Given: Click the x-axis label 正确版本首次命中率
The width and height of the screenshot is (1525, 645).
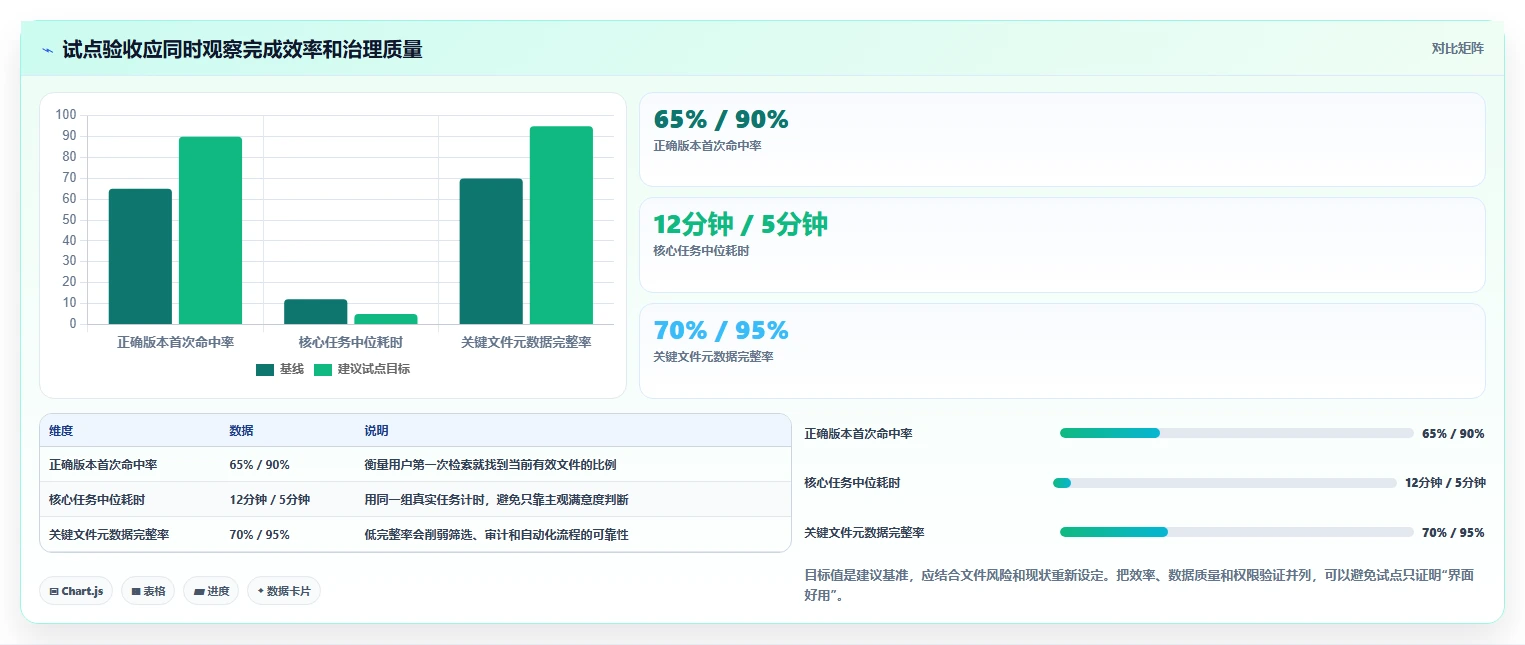Looking at the screenshot, I should (175, 342).
